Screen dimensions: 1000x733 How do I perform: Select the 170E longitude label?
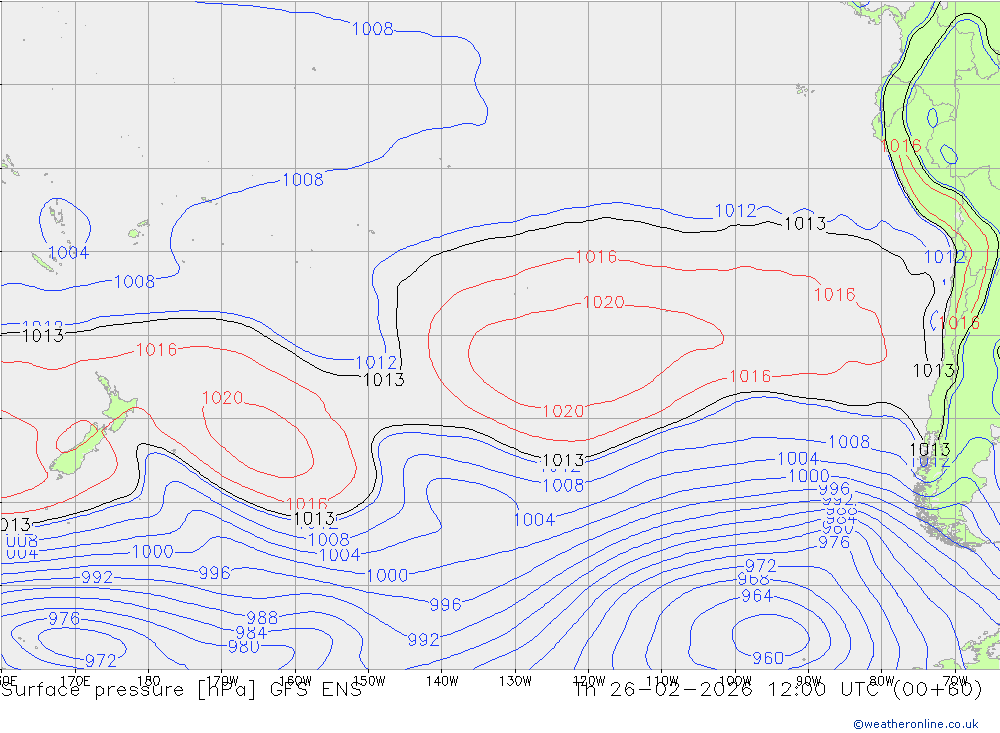tap(75, 681)
